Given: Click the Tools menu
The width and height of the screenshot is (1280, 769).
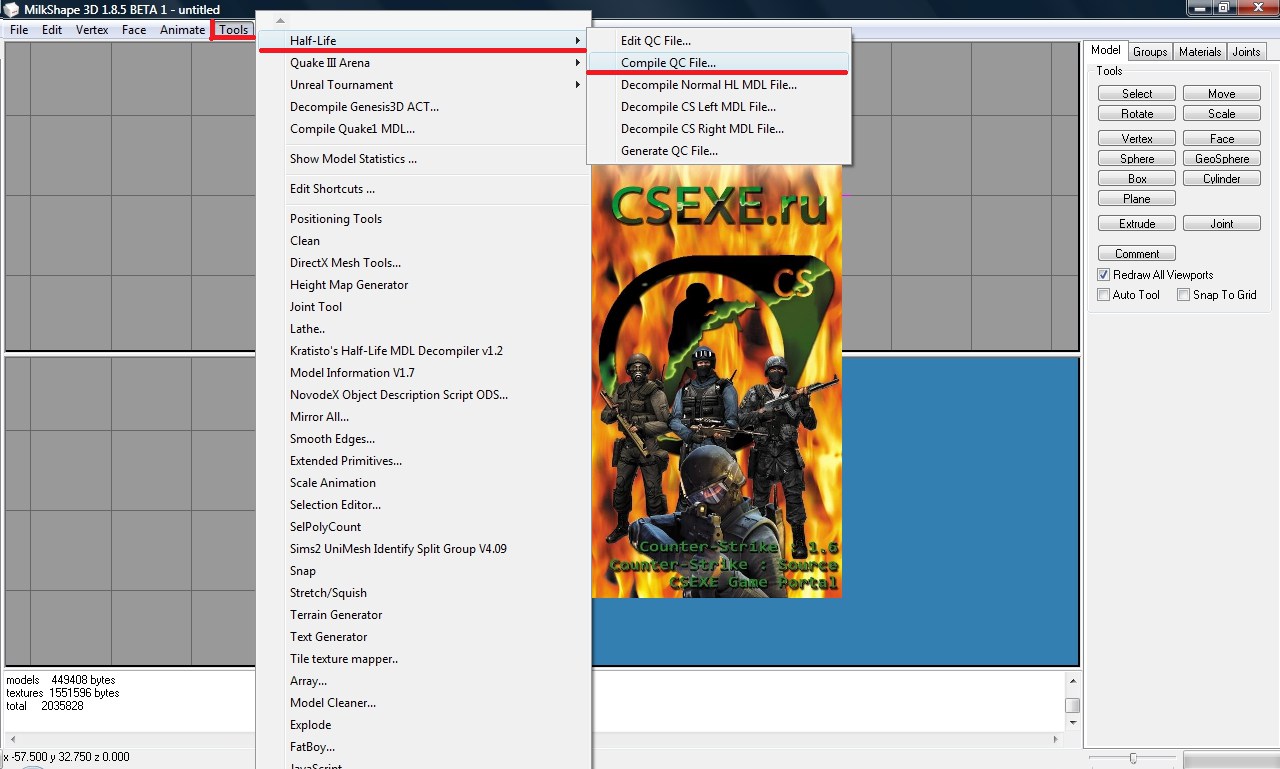Looking at the screenshot, I should coord(233,30).
